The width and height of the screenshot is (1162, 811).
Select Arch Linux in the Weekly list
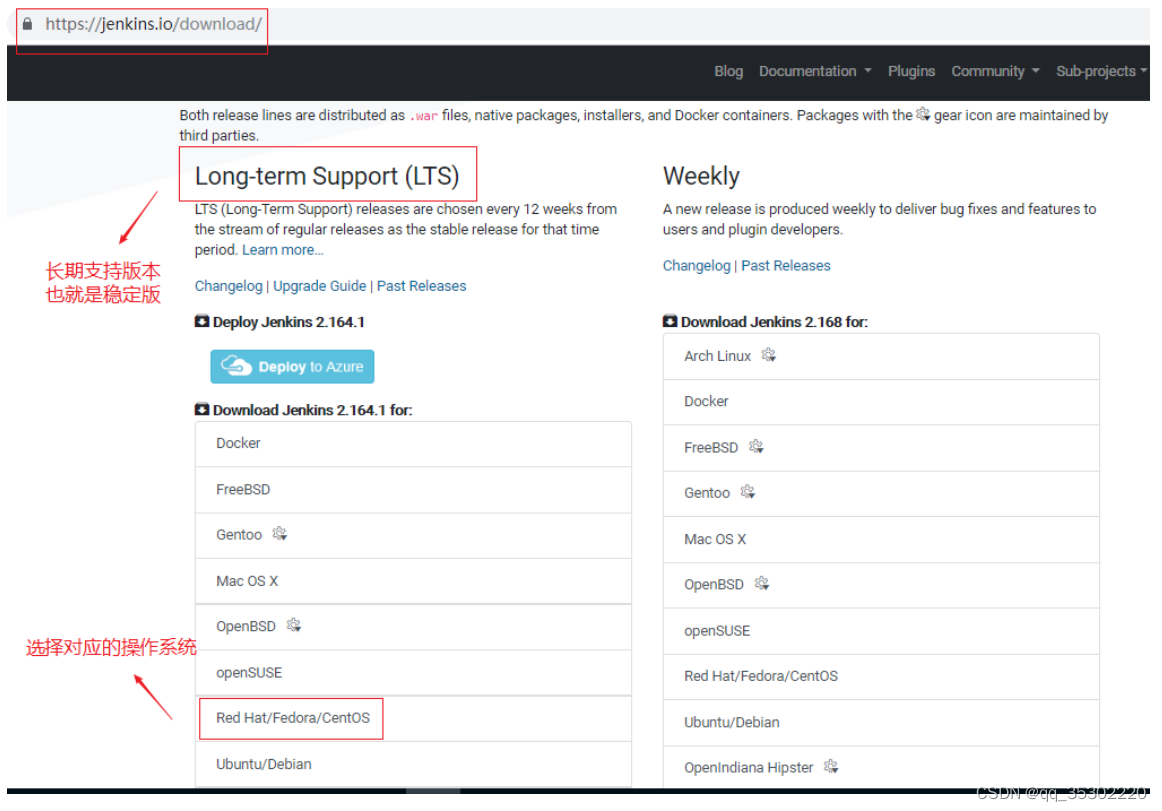coord(881,357)
